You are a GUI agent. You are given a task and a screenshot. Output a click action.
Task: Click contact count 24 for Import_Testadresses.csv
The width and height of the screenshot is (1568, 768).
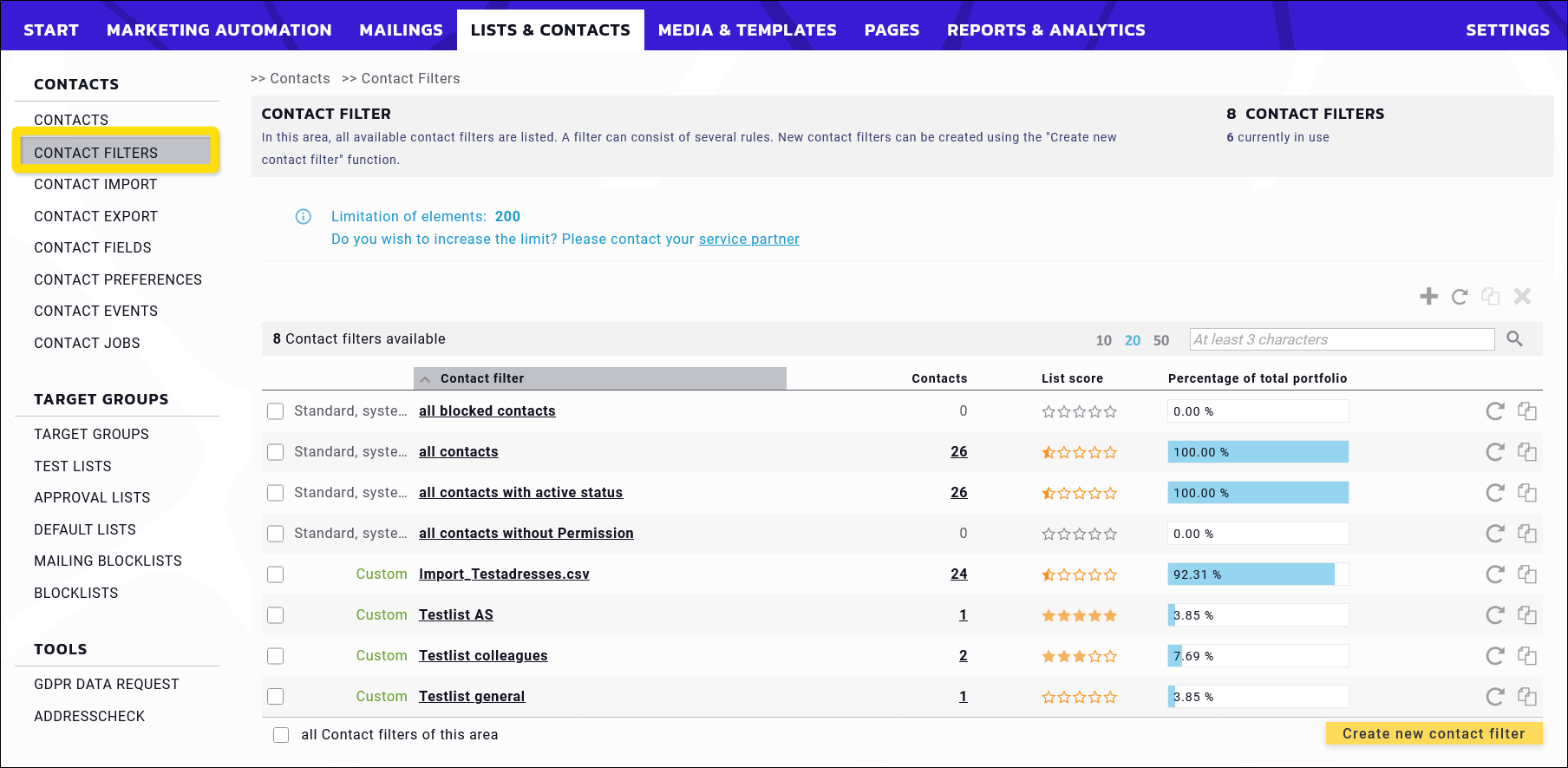pos(958,574)
